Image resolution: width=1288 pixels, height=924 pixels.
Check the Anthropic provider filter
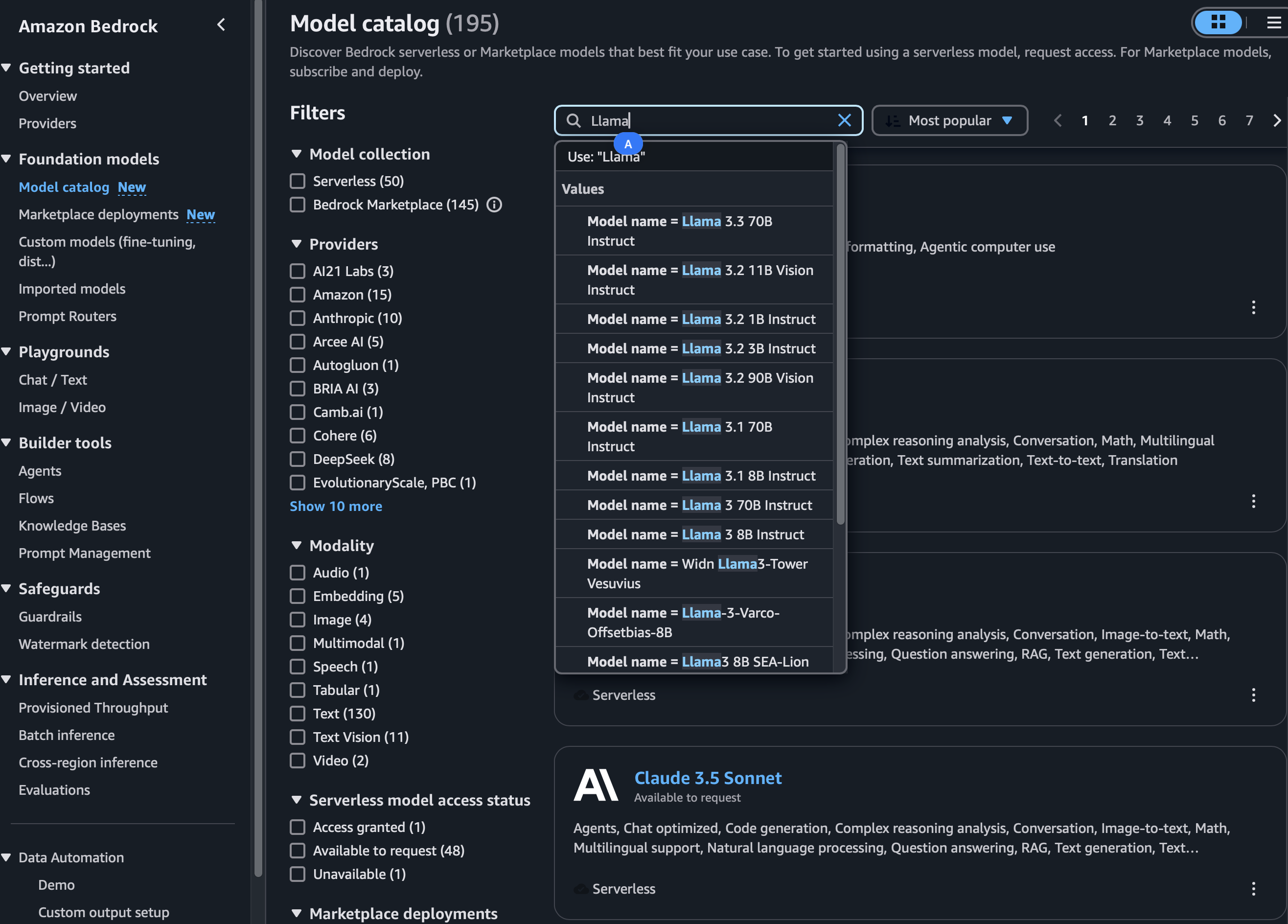(298, 318)
